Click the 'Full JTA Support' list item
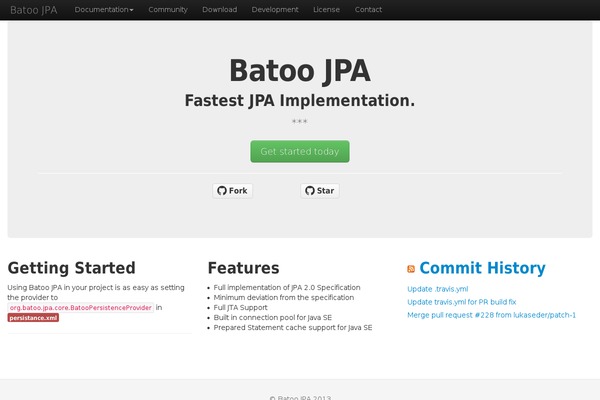The height and width of the screenshot is (400, 600). click(240, 307)
